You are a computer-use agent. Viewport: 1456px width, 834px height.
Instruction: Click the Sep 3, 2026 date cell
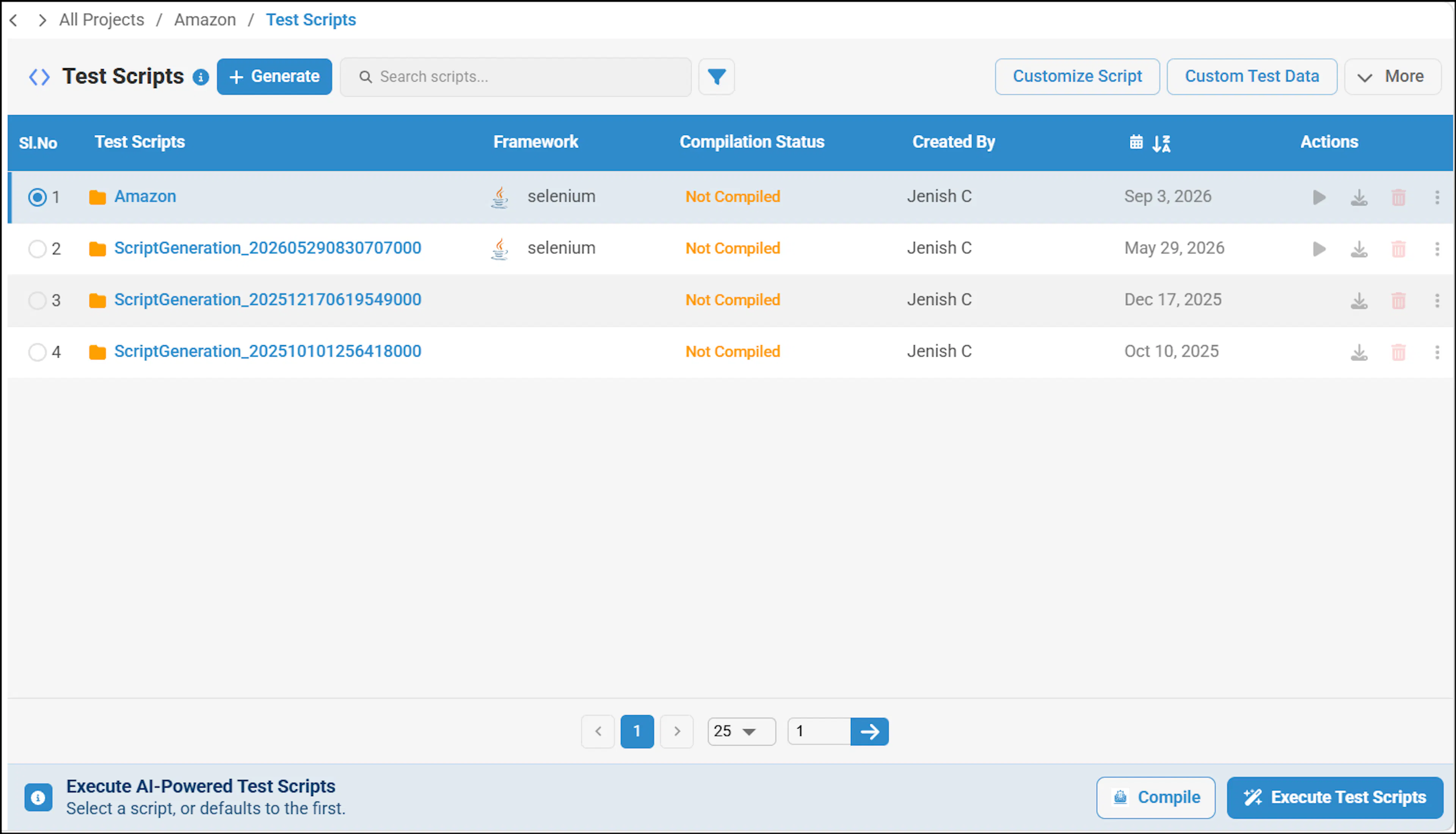(x=1167, y=196)
